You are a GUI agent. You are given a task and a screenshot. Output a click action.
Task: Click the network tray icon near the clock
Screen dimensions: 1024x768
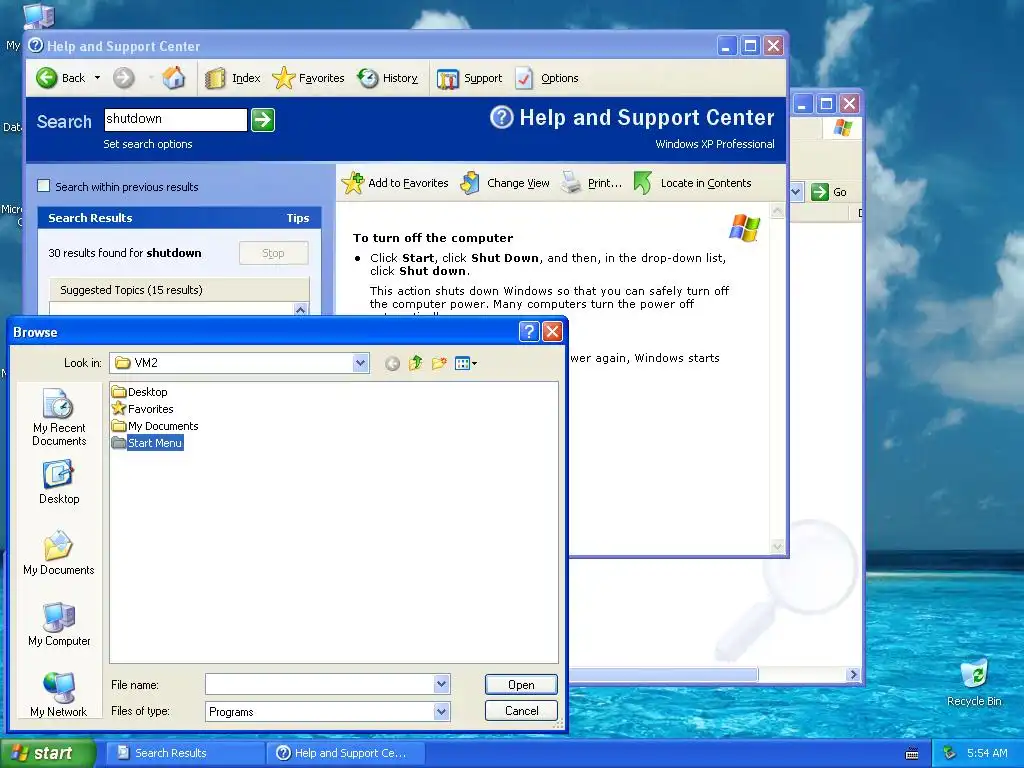pyautogui.click(x=950, y=753)
